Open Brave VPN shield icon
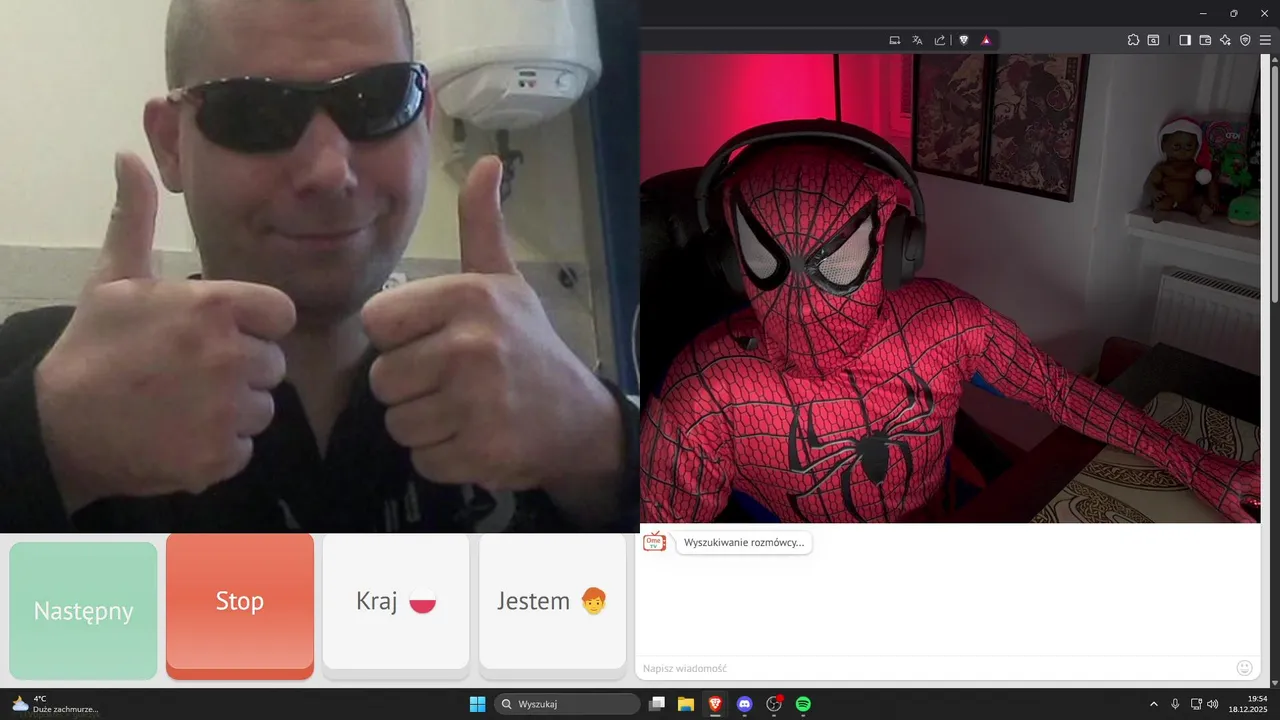This screenshot has height=720, width=1280. click(1245, 40)
